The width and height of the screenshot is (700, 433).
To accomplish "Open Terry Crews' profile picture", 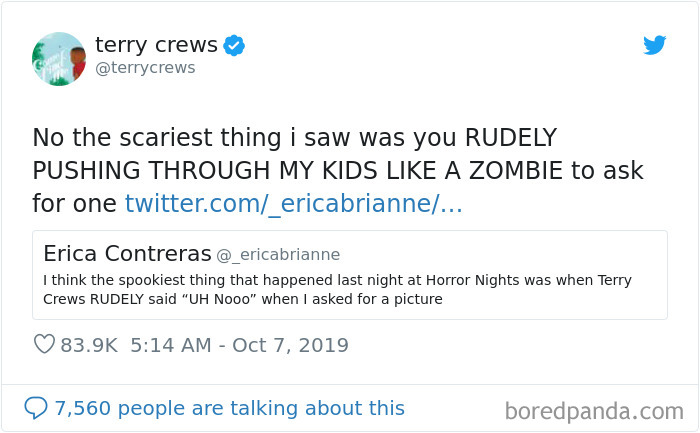I will [59, 58].
